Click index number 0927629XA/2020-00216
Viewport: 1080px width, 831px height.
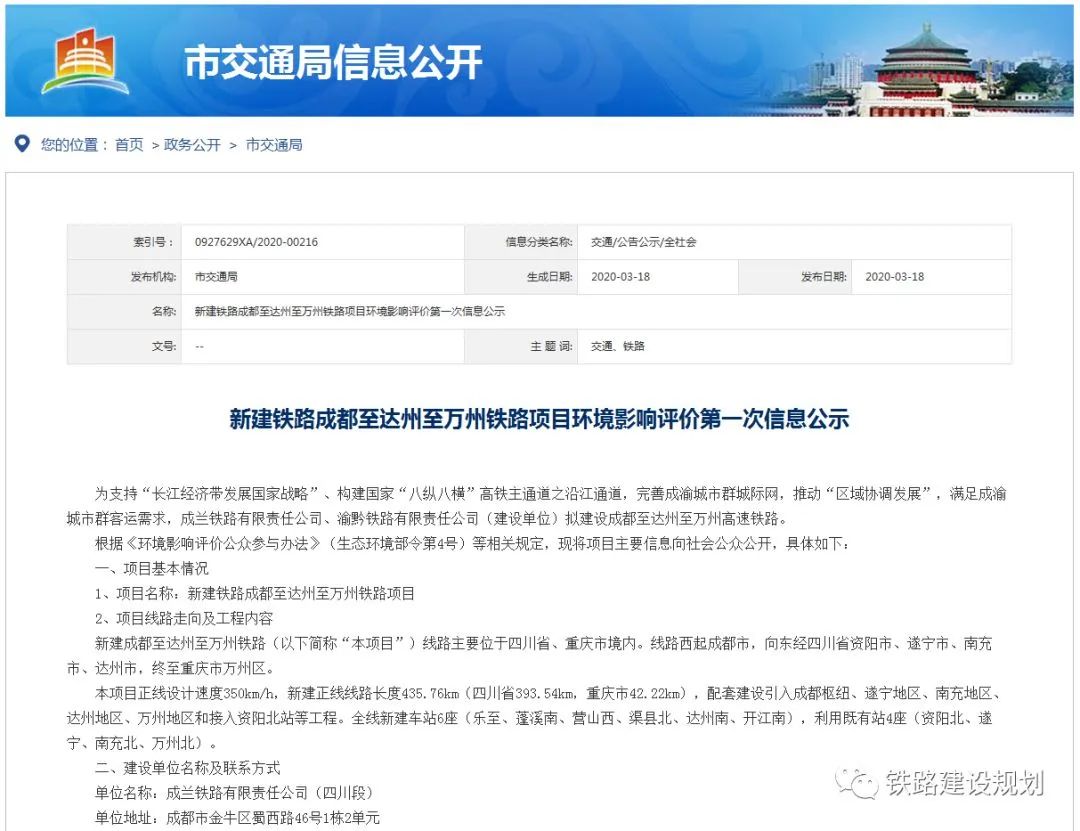point(256,242)
